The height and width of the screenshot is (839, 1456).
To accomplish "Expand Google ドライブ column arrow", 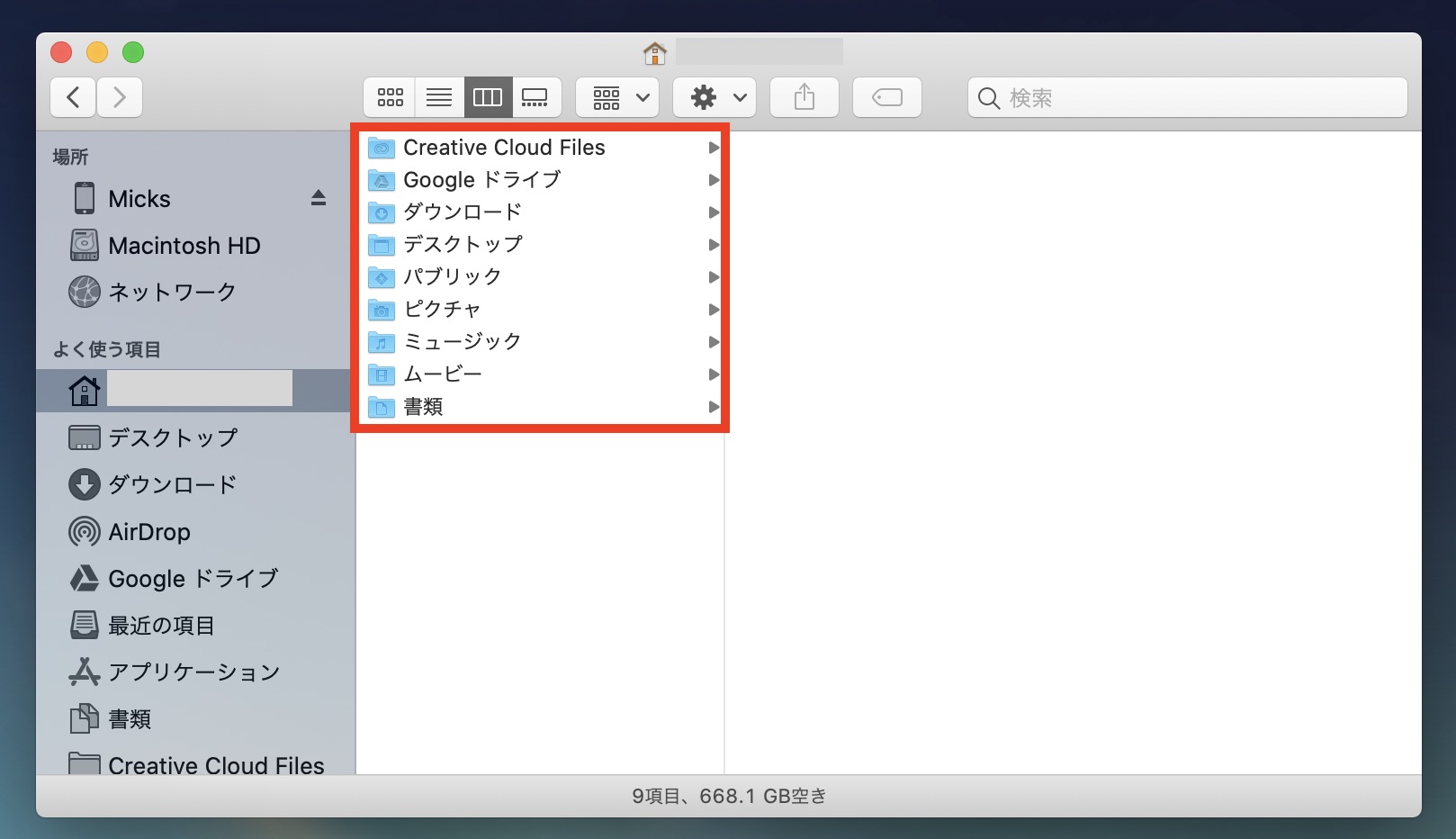I will coord(714,180).
